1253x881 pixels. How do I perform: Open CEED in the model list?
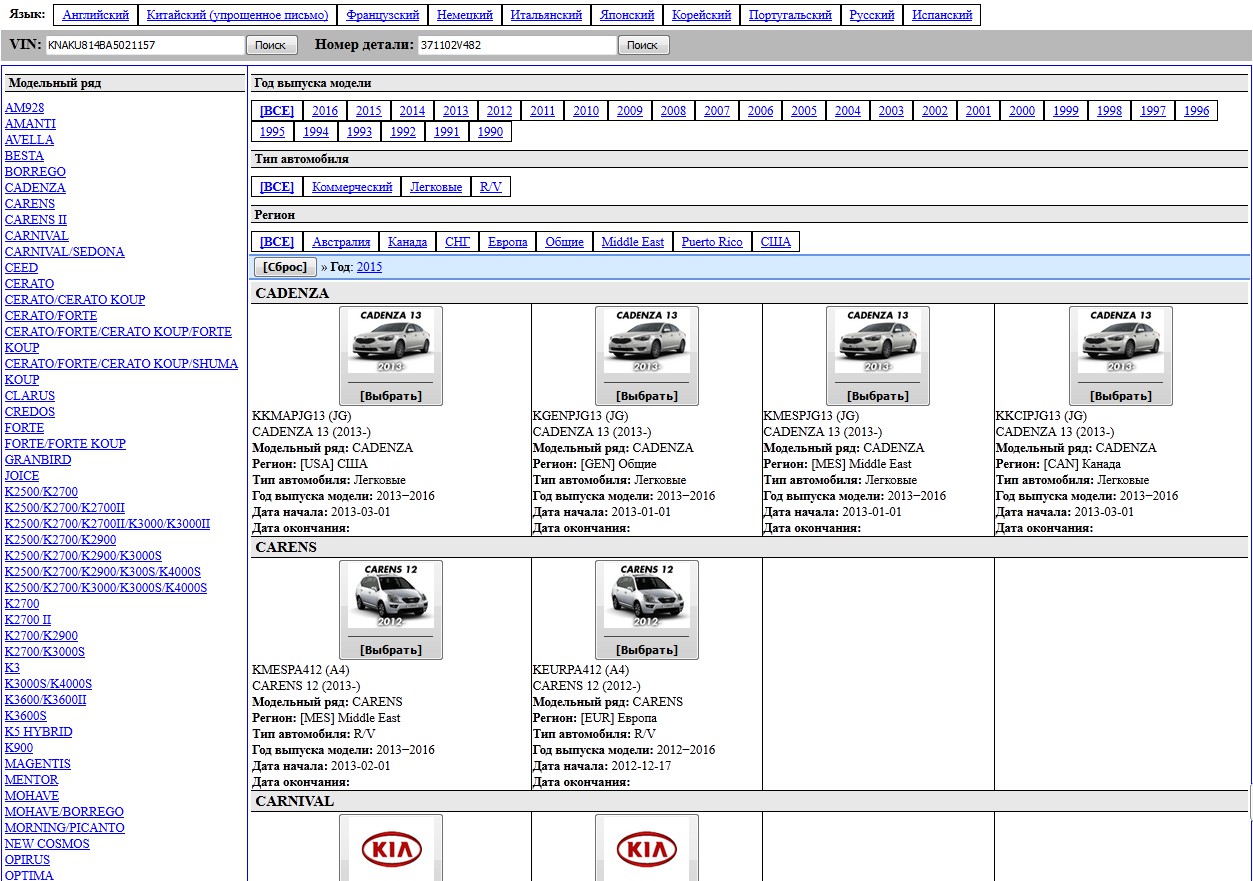pos(21,268)
